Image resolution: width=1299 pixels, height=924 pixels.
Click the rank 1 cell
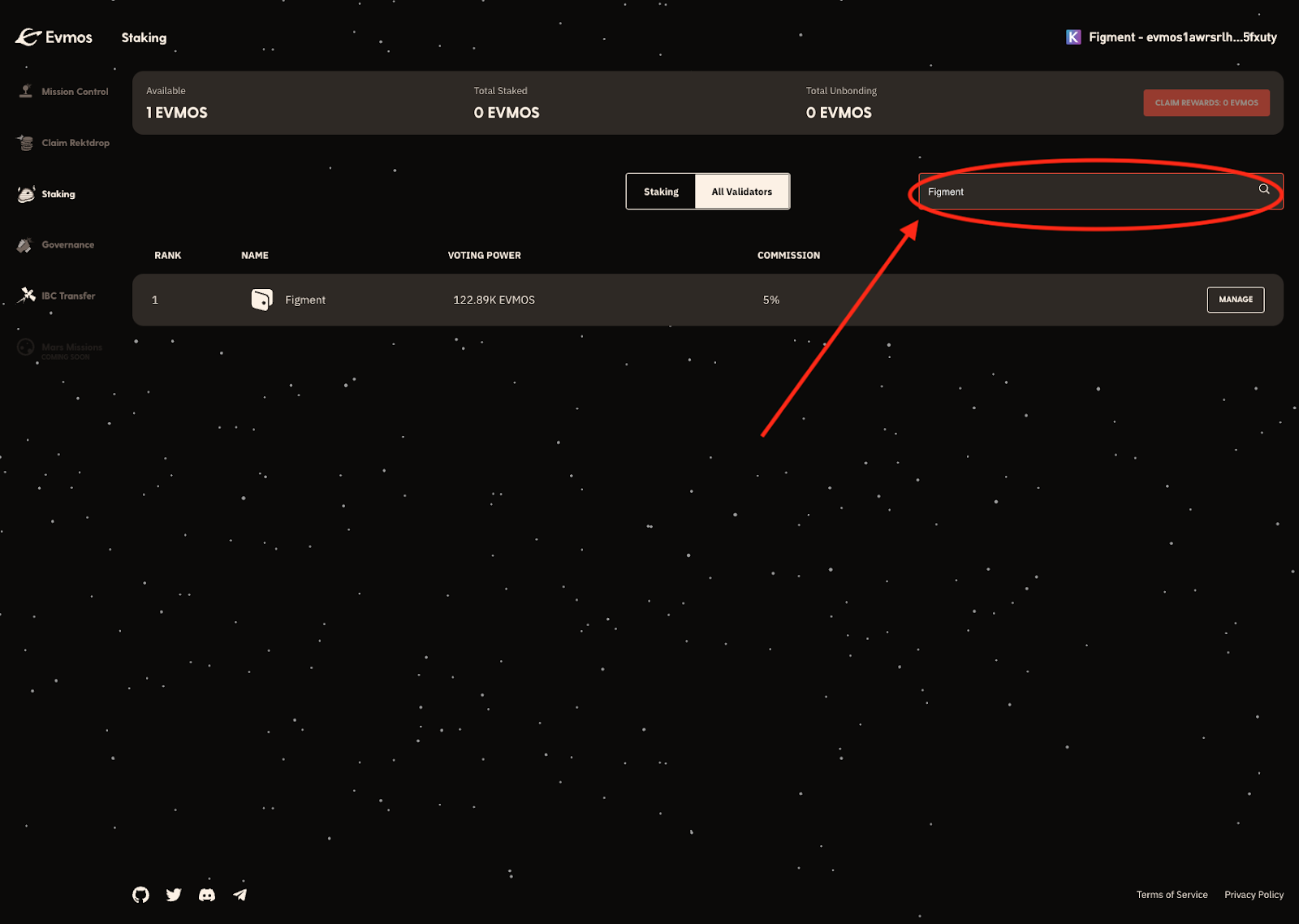tap(155, 300)
